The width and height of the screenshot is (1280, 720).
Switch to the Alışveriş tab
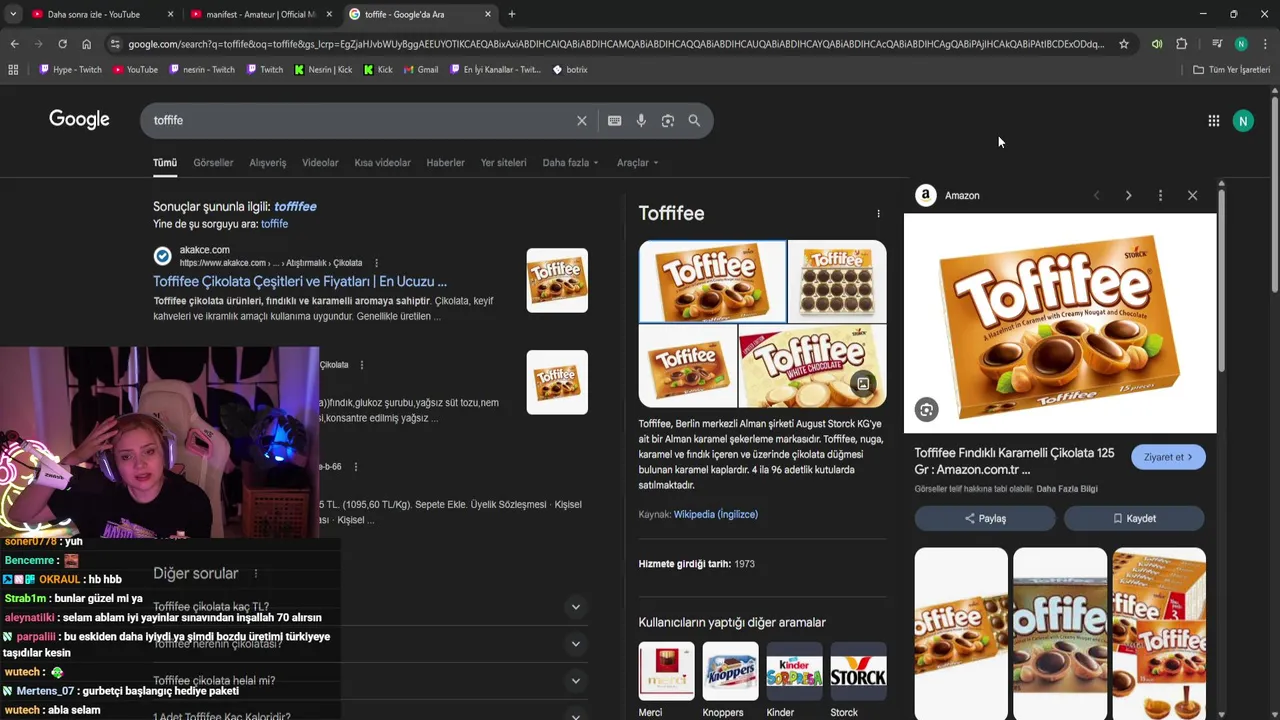tap(267, 163)
